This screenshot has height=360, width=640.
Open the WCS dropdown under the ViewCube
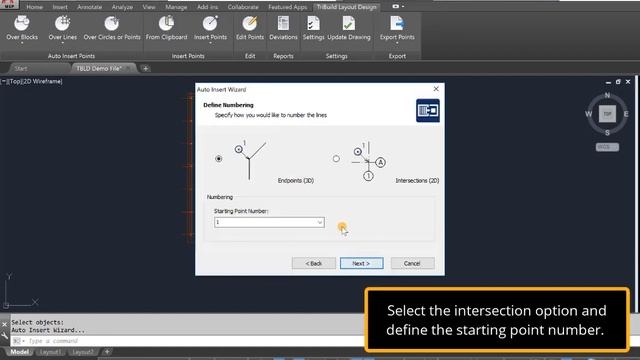607,147
